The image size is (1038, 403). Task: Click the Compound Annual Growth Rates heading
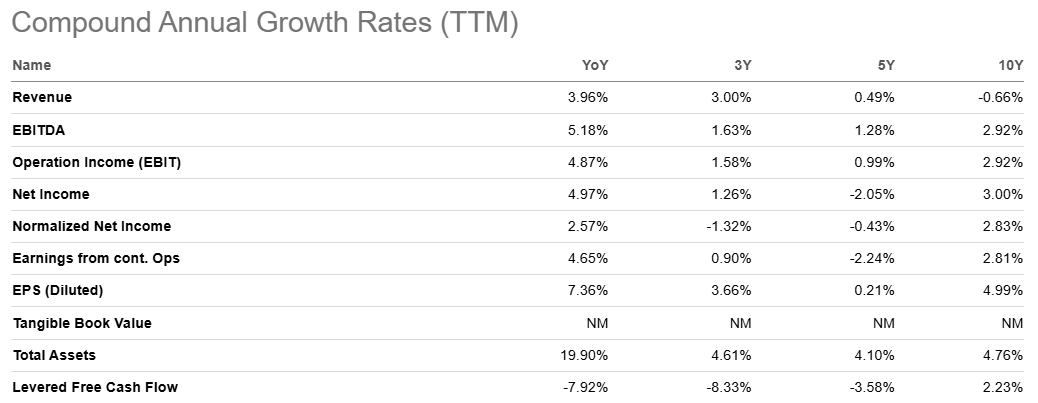265,22
